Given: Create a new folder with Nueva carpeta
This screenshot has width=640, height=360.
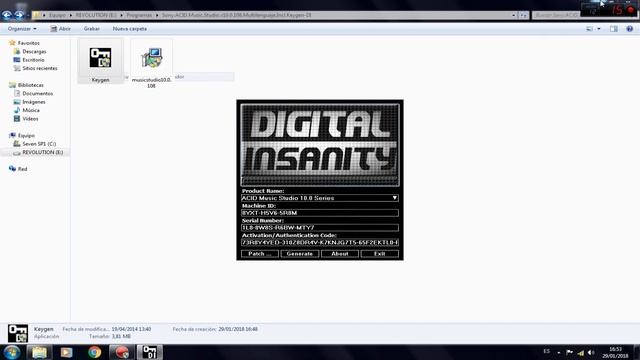Looking at the screenshot, I should click(x=130, y=29).
